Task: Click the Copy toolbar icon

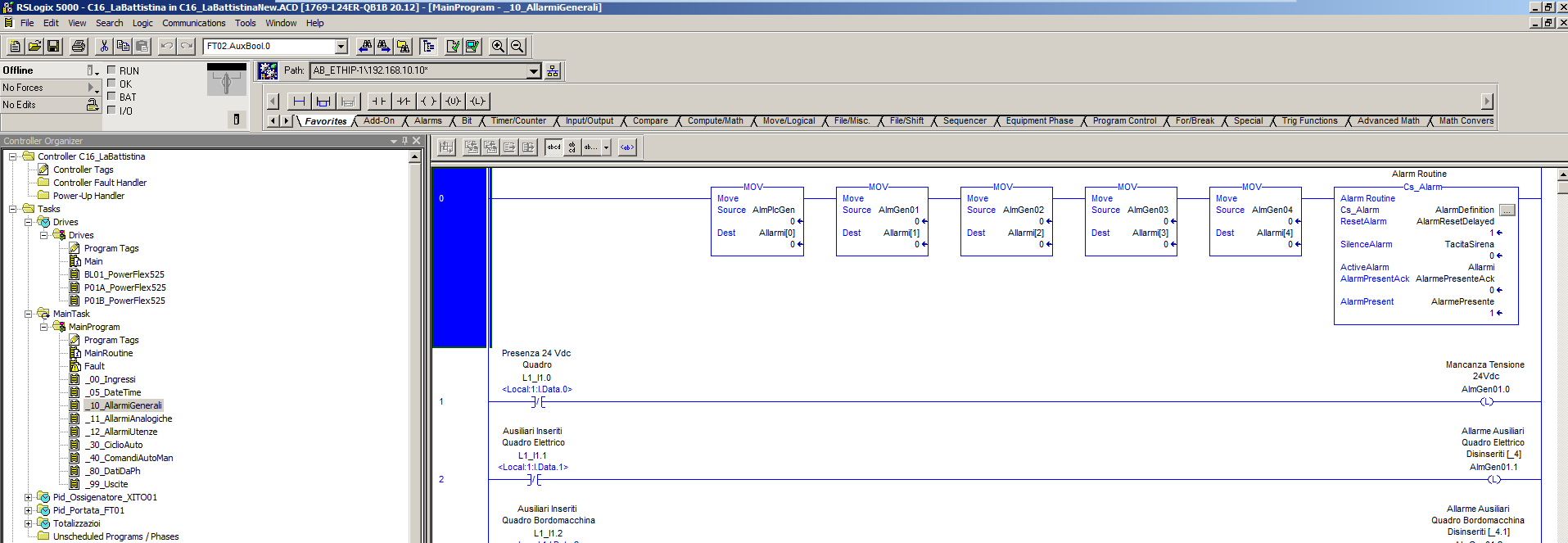Action: 123,47
